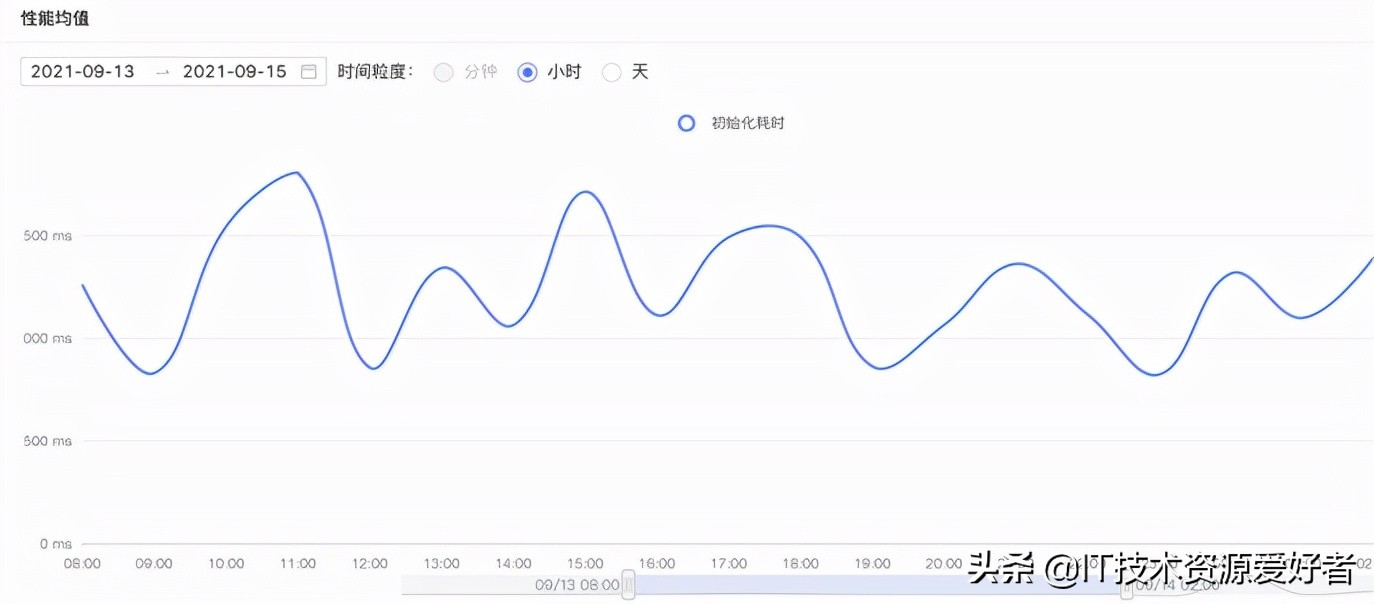Click the arrow between the two dates
The image size is (1374, 604).
pyautogui.click(x=164, y=71)
